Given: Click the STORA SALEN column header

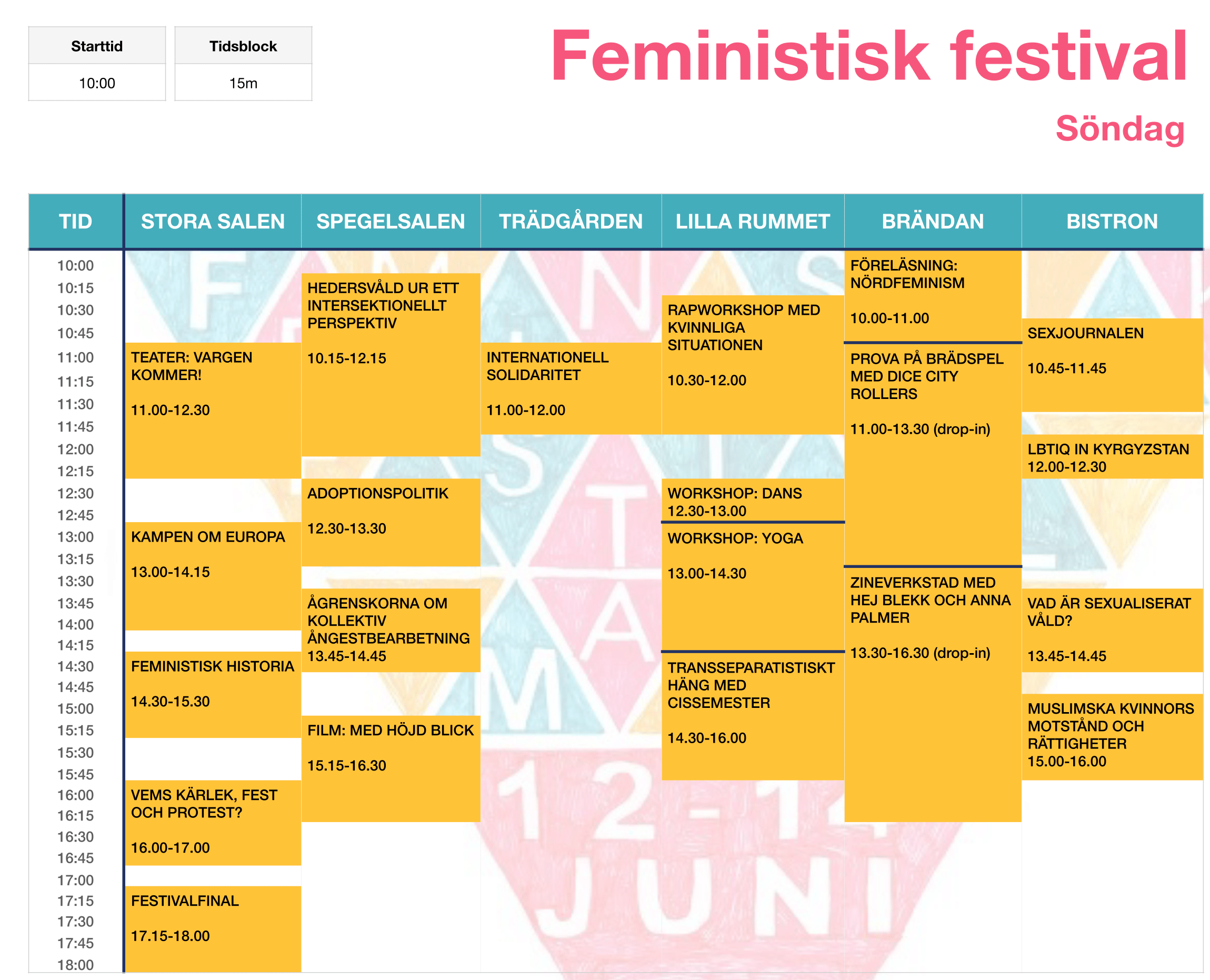Looking at the screenshot, I should (x=213, y=221).
